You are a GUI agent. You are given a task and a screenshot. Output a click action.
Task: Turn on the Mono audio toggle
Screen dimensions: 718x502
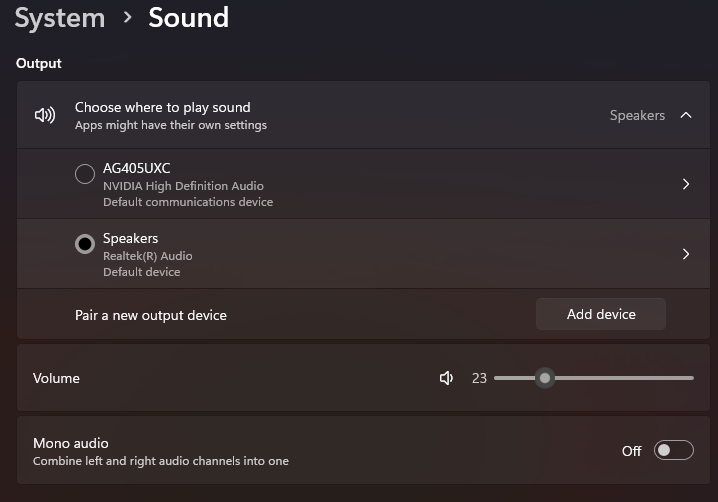673,450
